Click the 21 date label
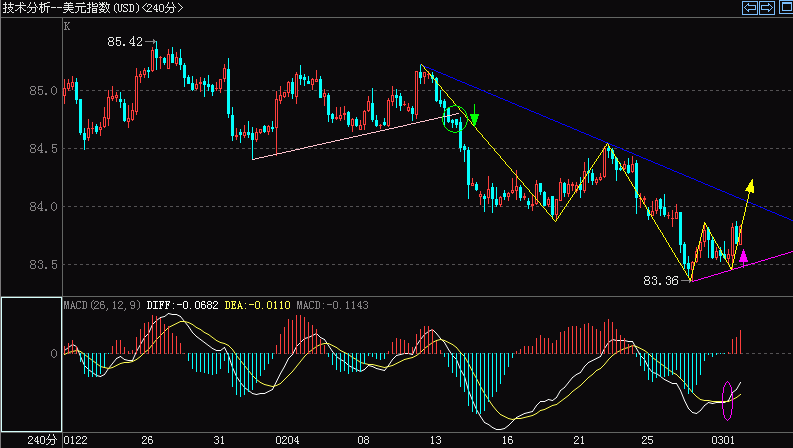The width and height of the screenshot is (793, 448). (579, 440)
